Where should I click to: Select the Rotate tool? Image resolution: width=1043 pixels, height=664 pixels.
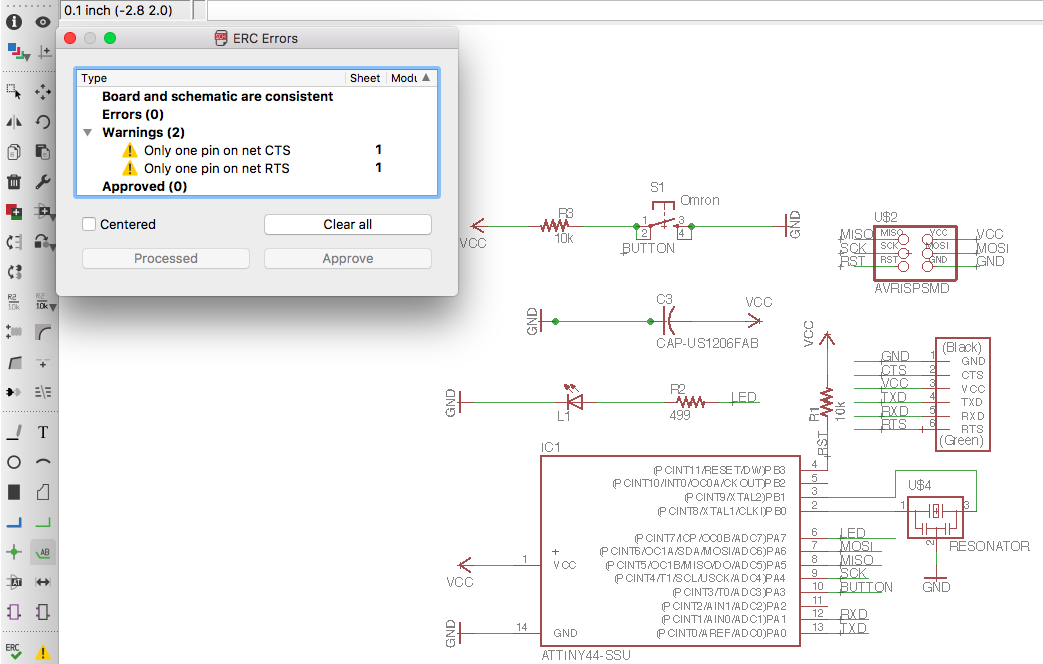click(43, 122)
